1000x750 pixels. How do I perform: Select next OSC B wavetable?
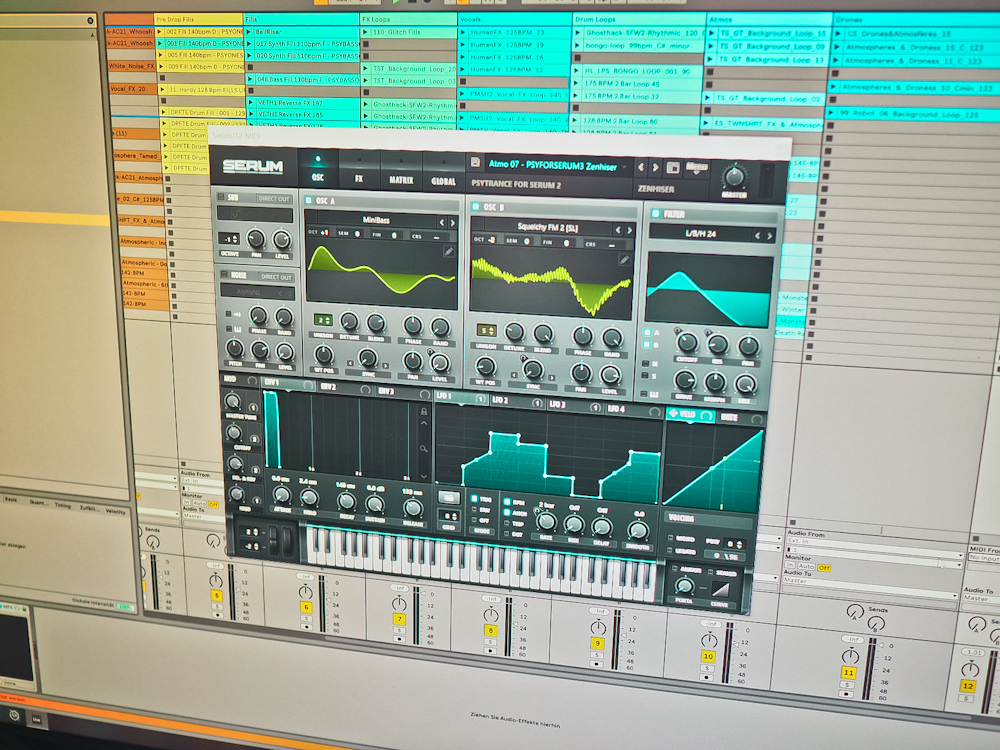point(629,230)
